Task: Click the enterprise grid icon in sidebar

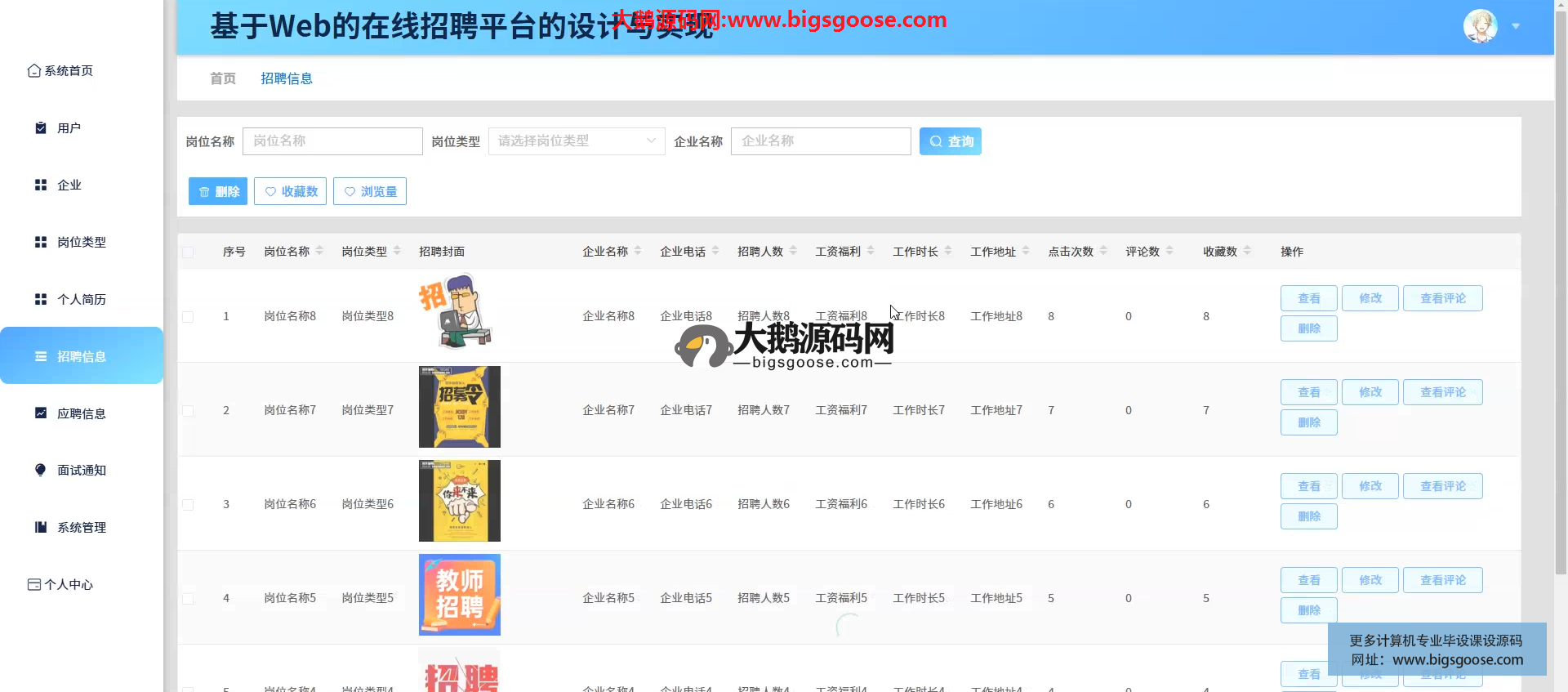Action: point(41,185)
